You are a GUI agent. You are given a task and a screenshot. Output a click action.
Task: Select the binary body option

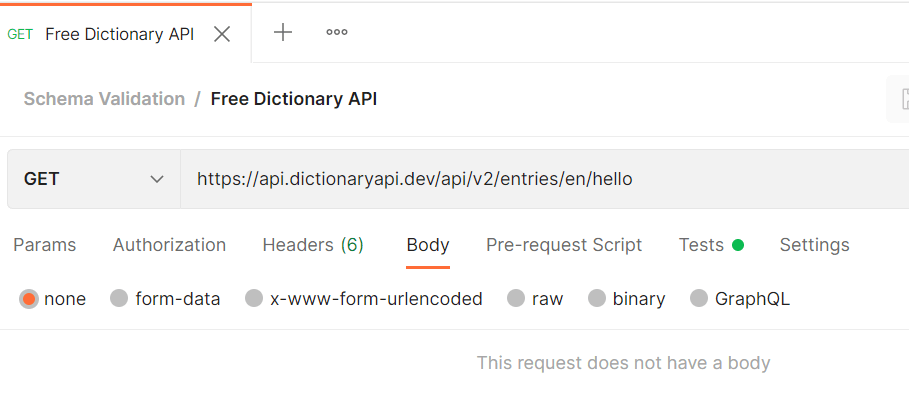[x=597, y=298]
